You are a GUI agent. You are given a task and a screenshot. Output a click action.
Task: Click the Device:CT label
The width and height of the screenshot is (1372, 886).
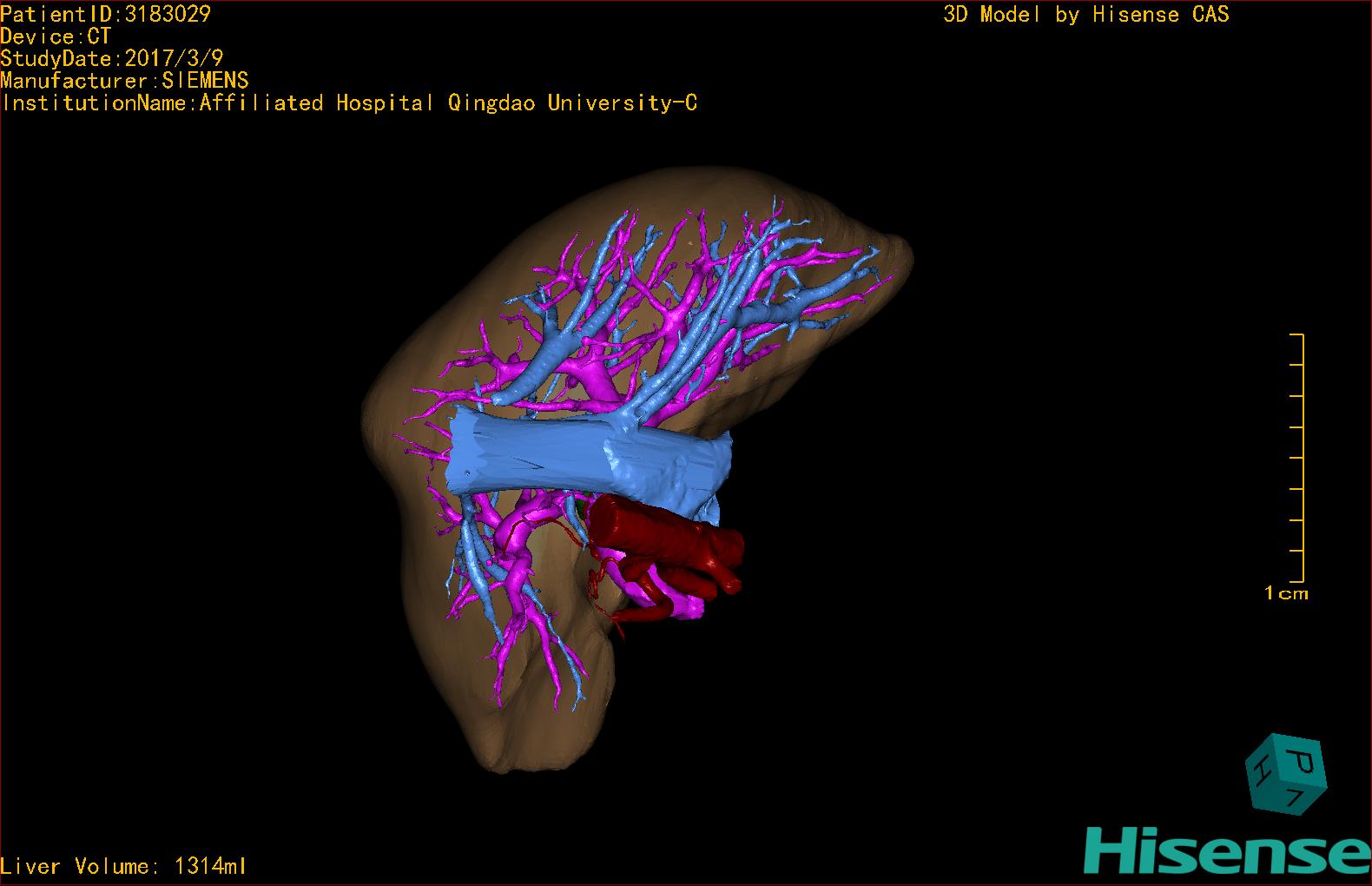pyautogui.click(x=56, y=36)
